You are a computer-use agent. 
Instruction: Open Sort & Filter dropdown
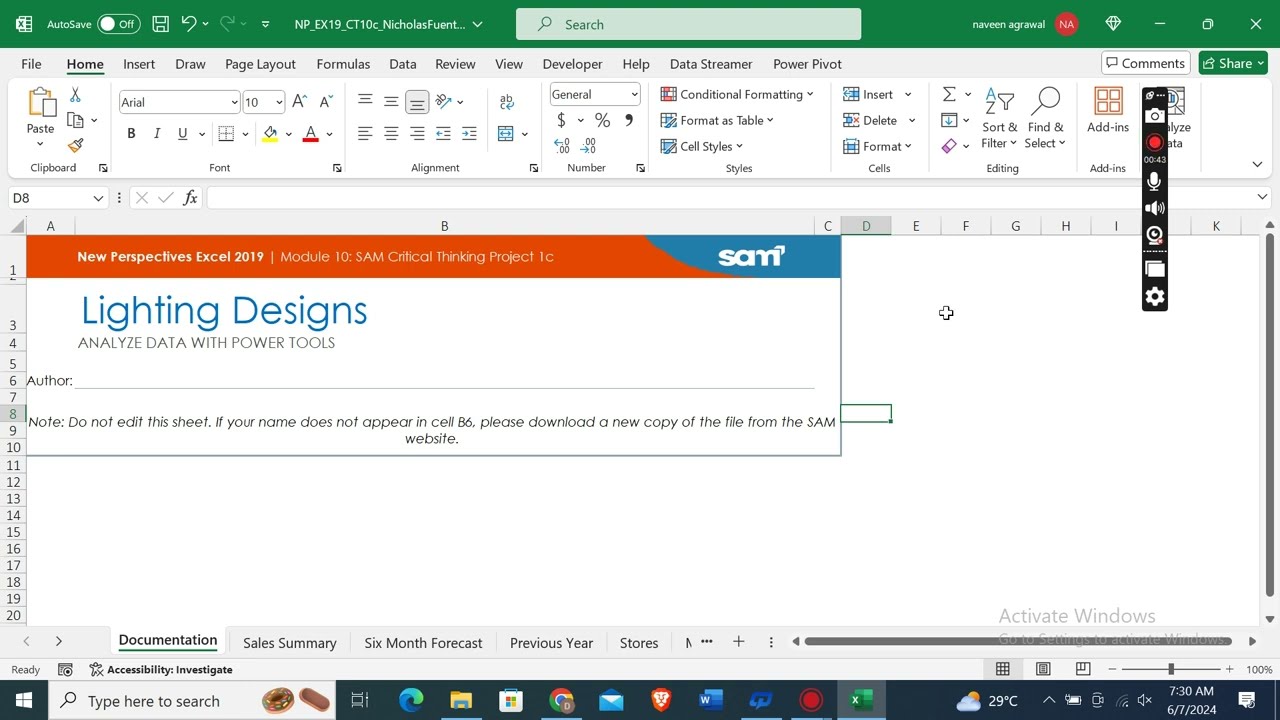[1000, 119]
